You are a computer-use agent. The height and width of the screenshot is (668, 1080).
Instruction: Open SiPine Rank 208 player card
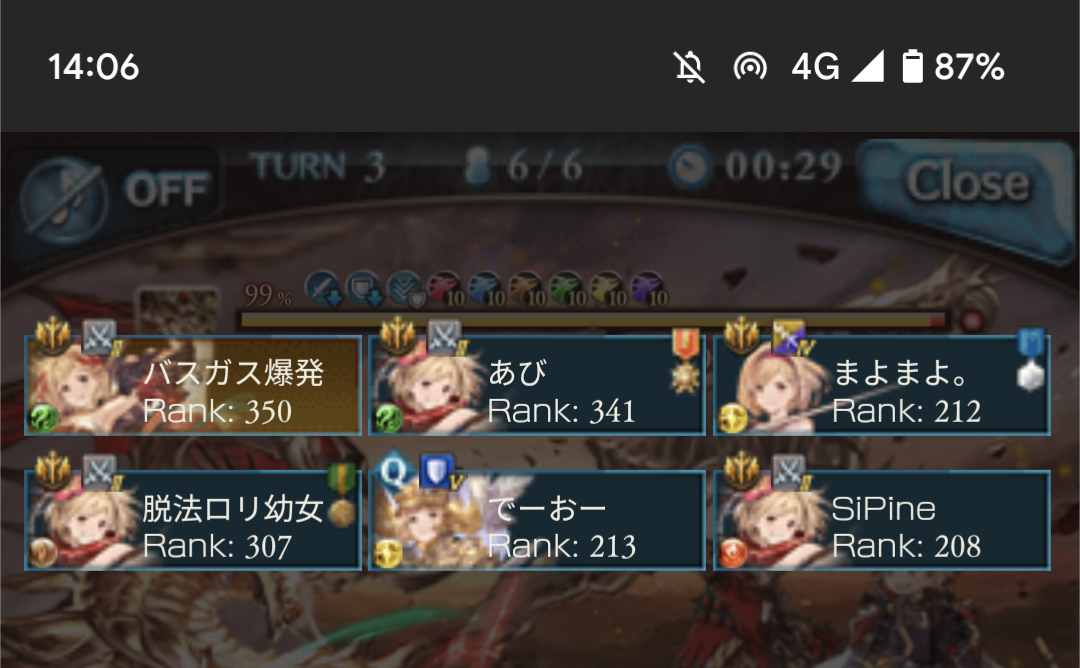click(x=882, y=521)
